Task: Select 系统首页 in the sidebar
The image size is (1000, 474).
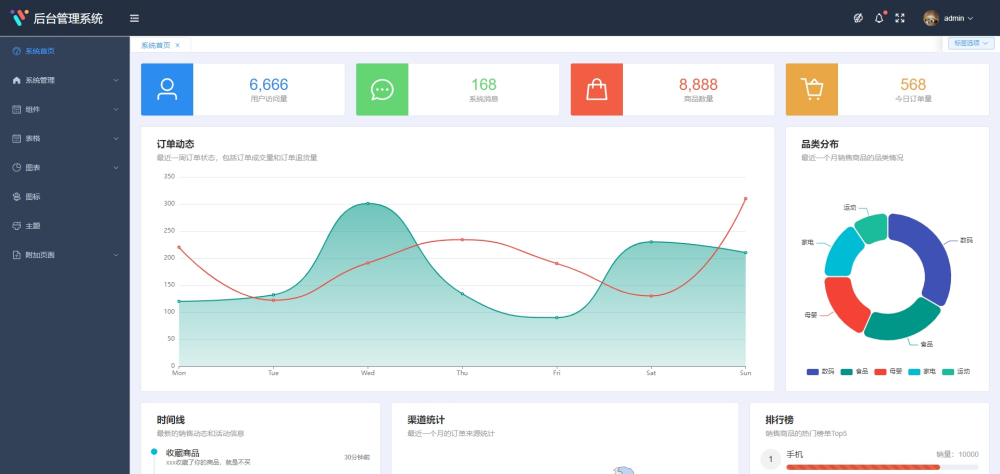Action: pos(40,51)
